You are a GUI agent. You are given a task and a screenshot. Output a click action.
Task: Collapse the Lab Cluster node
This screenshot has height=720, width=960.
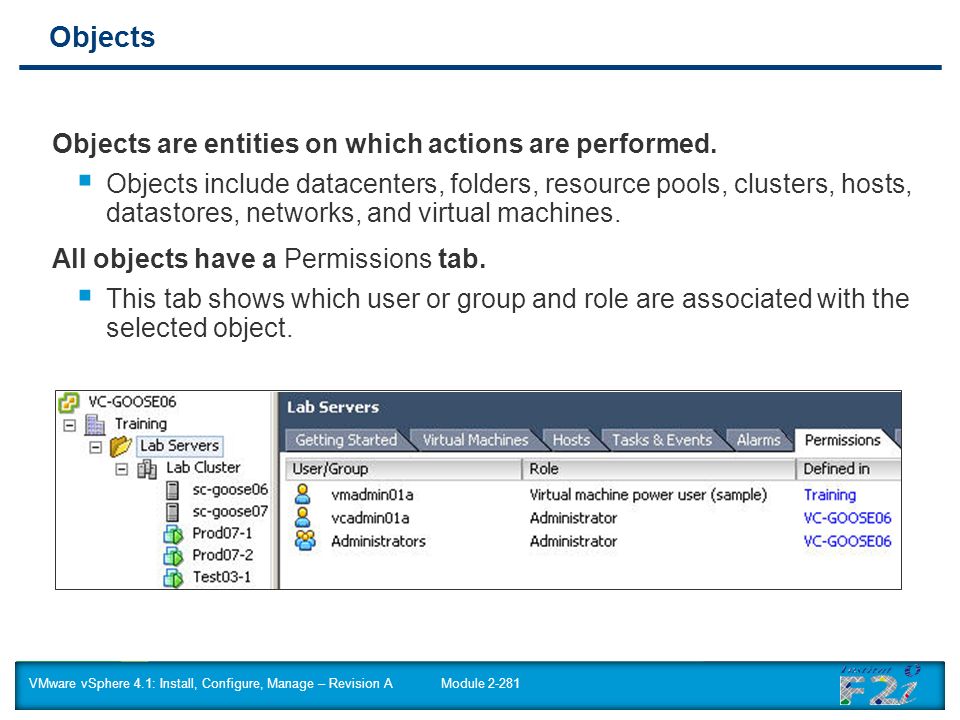[x=122, y=469]
